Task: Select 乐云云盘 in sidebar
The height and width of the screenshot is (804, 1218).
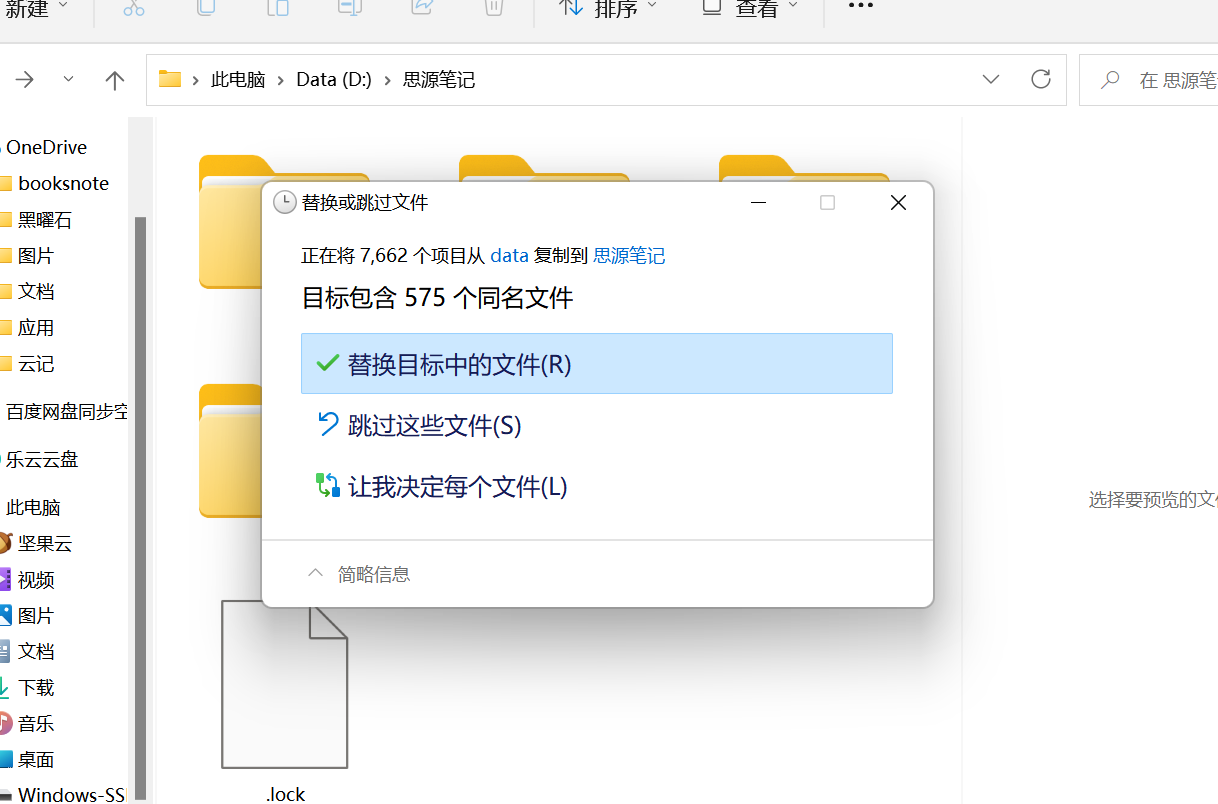Action: 42,460
